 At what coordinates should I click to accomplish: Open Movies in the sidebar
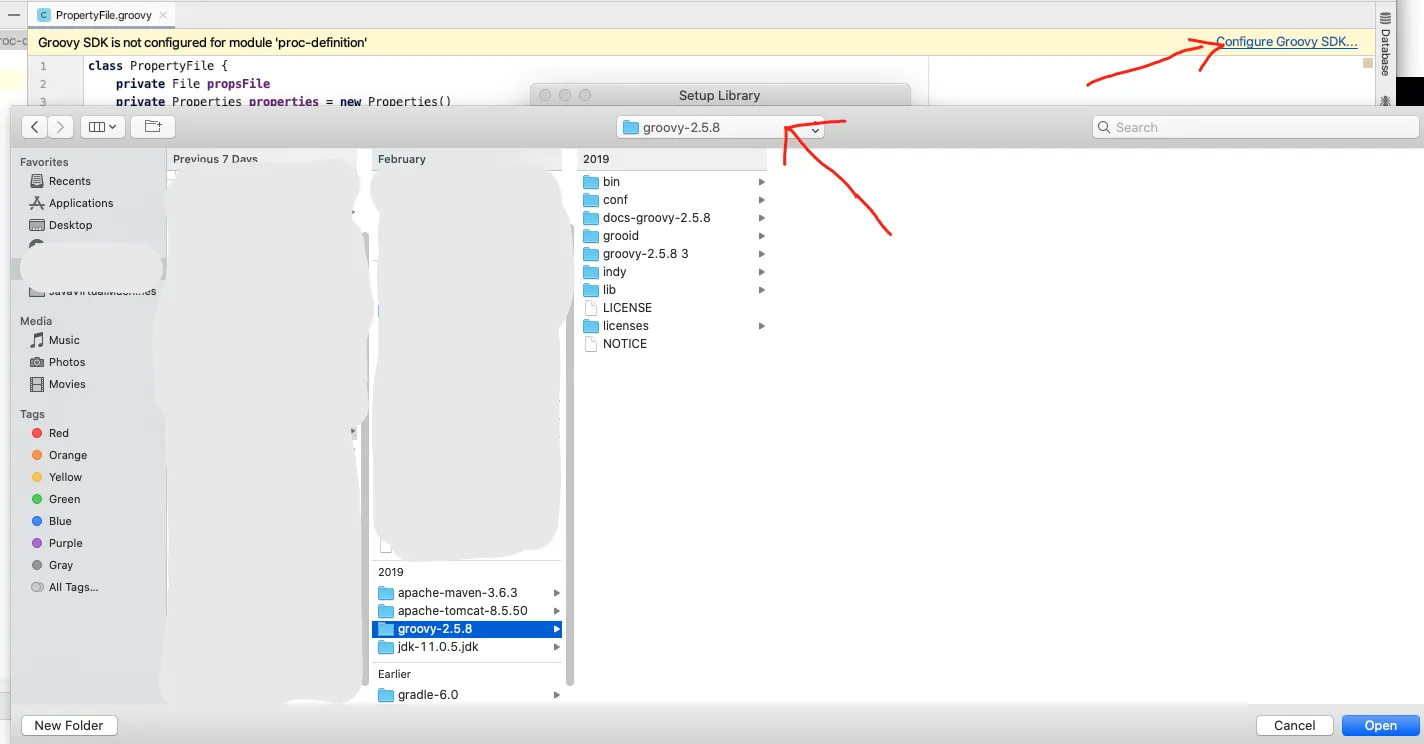click(67, 384)
